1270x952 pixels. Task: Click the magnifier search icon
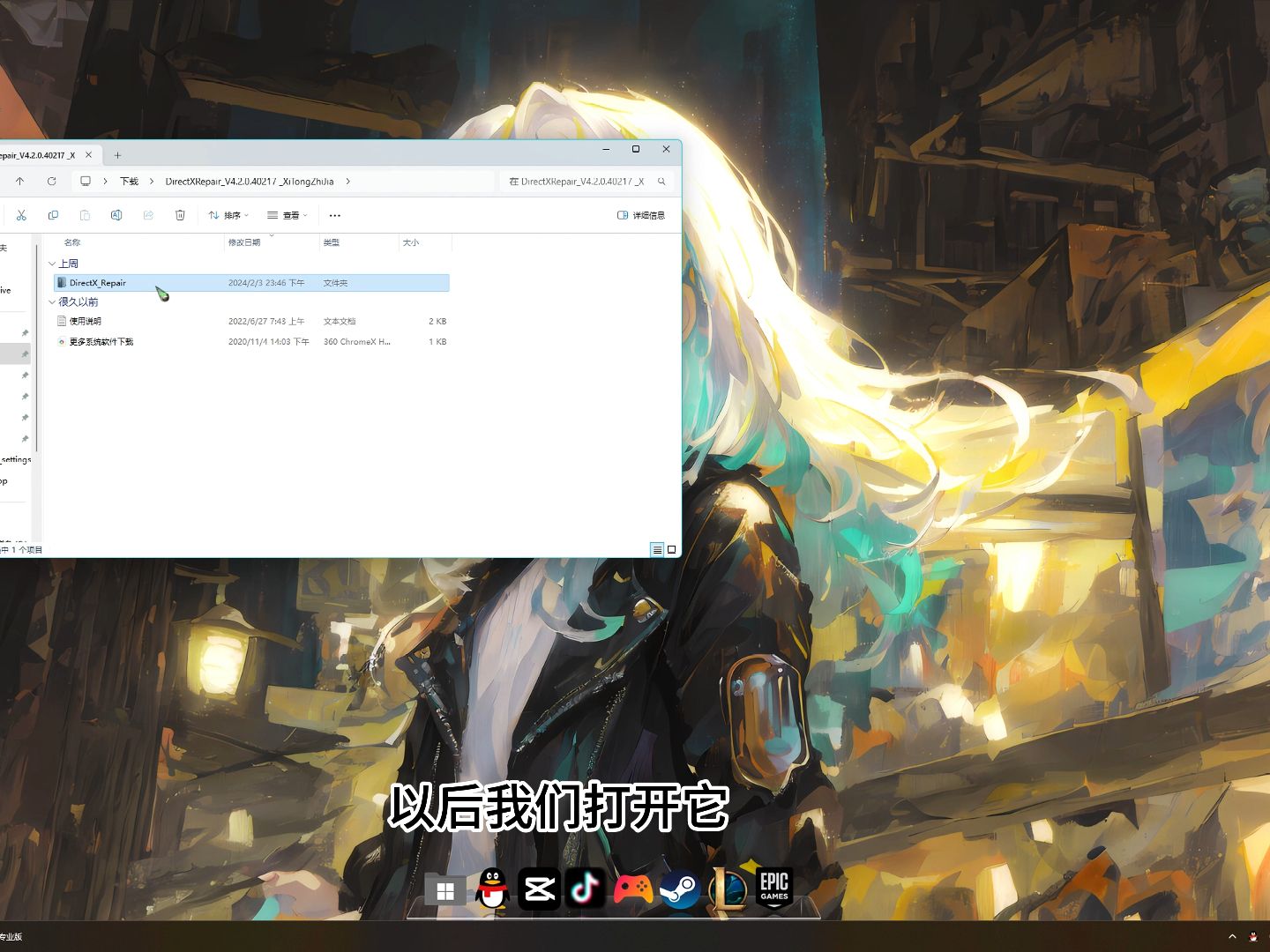(x=661, y=182)
